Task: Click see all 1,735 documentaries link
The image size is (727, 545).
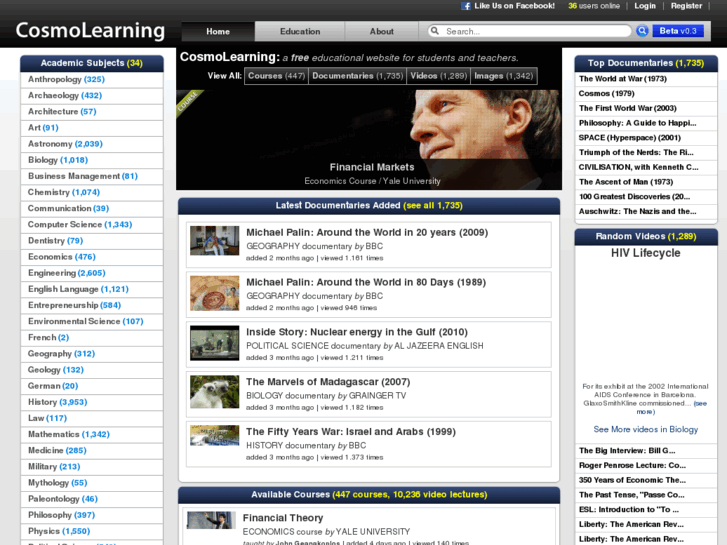Action: 433,205
